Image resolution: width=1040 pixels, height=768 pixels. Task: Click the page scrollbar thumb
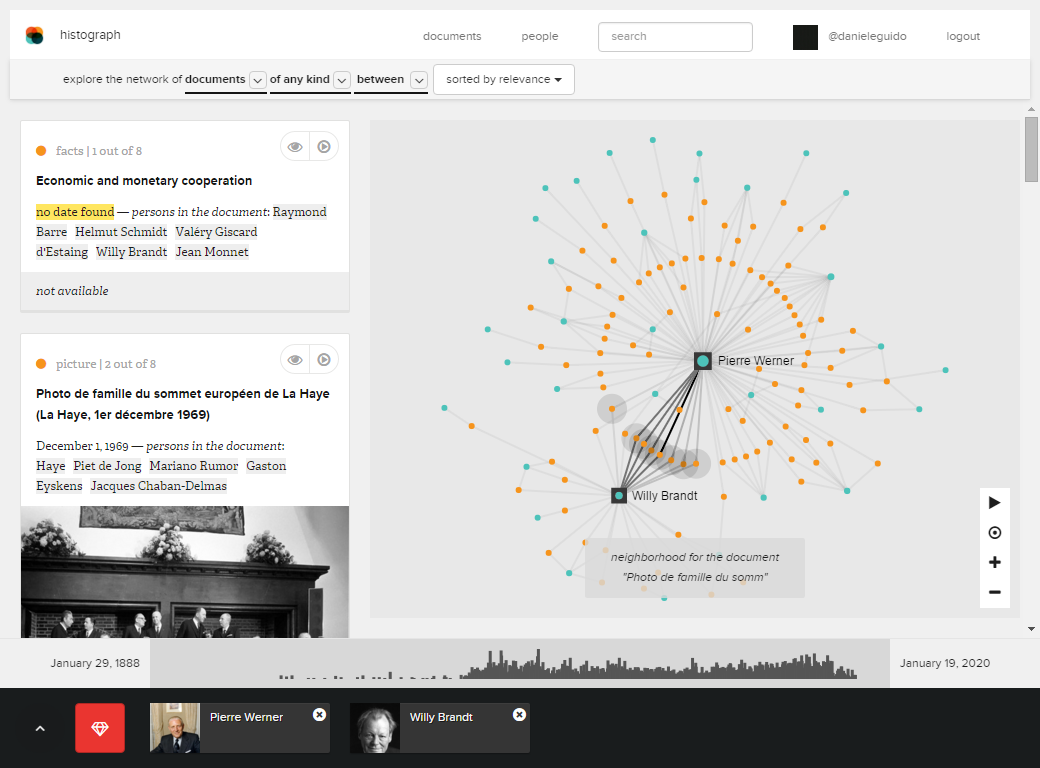pos(1031,149)
